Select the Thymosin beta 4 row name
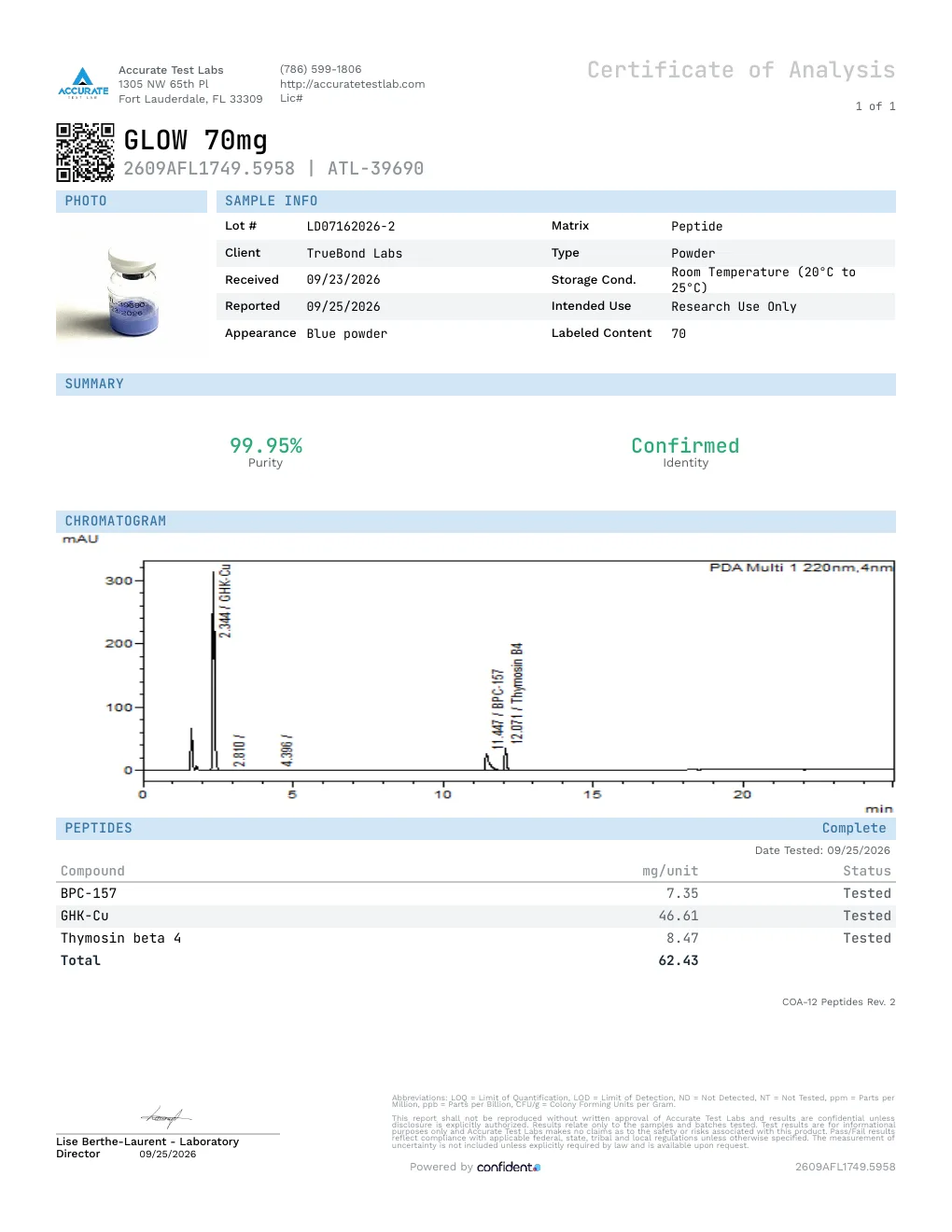Screen dimensions: 952x1232 click(x=121, y=939)
